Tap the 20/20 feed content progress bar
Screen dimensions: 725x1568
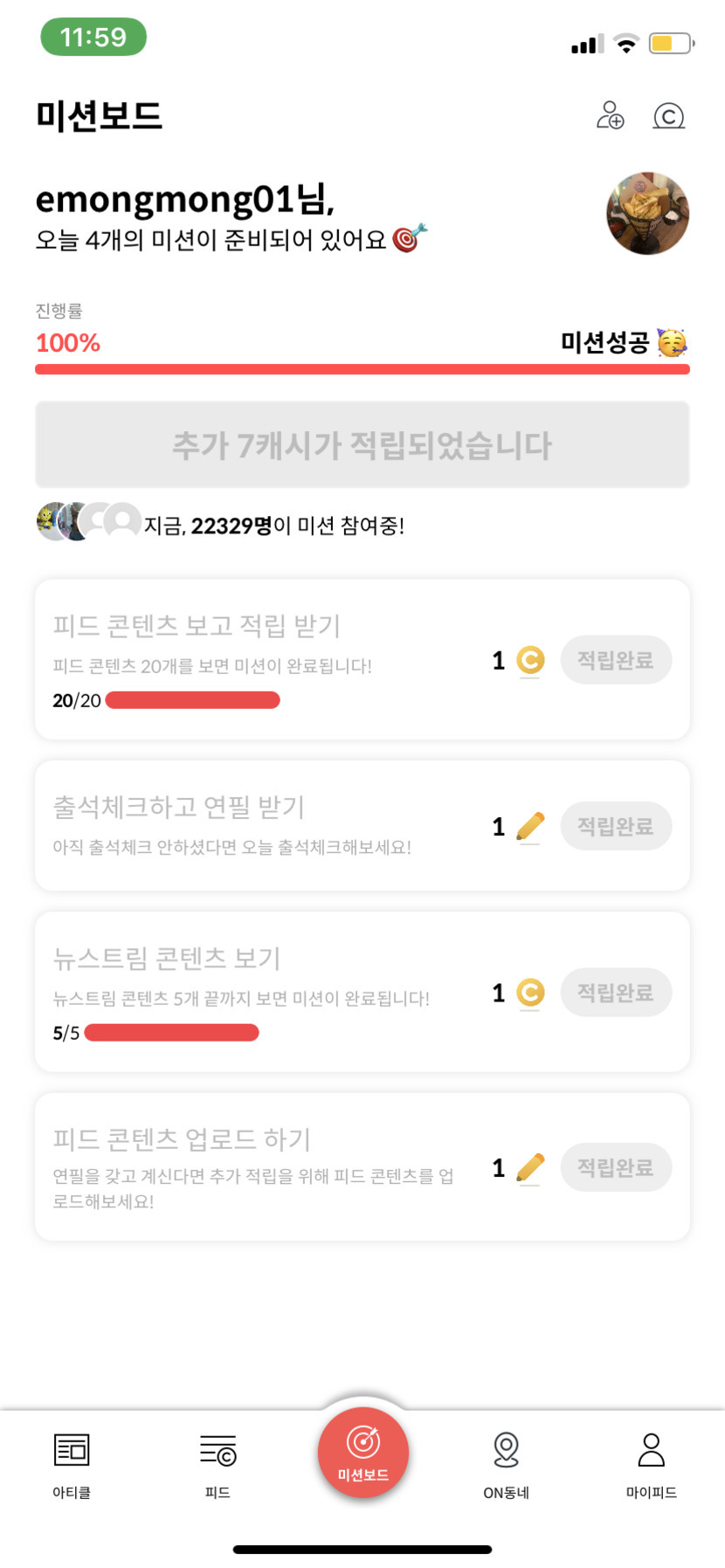tap(192, 700)
